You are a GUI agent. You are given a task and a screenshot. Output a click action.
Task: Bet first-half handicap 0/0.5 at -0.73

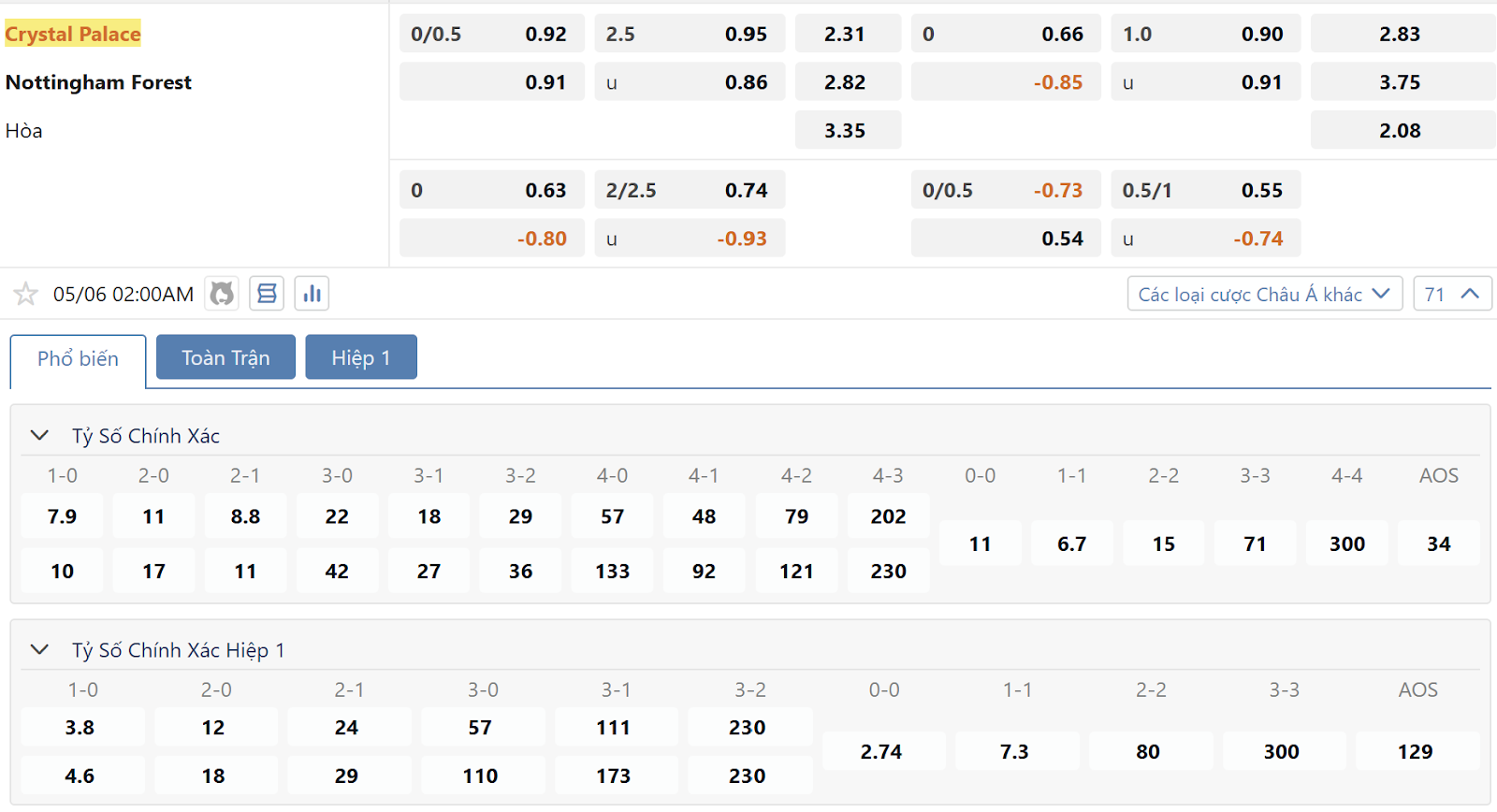coord(1006,190)
